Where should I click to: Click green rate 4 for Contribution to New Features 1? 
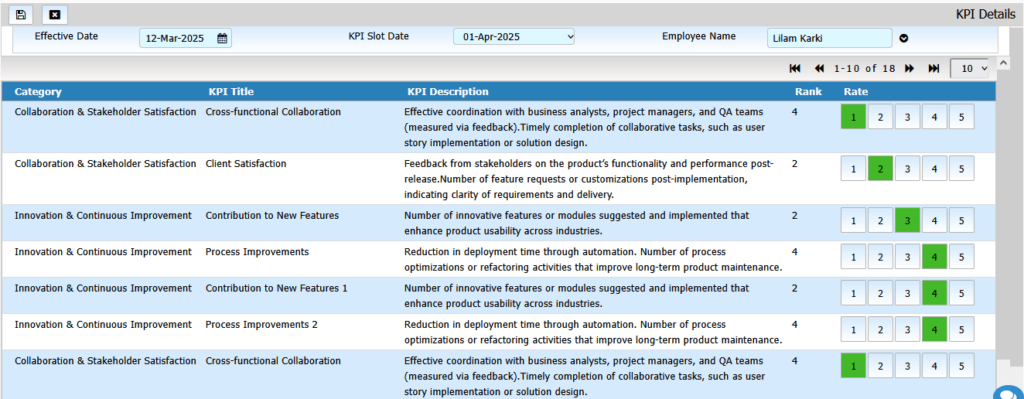coord(935,293)
